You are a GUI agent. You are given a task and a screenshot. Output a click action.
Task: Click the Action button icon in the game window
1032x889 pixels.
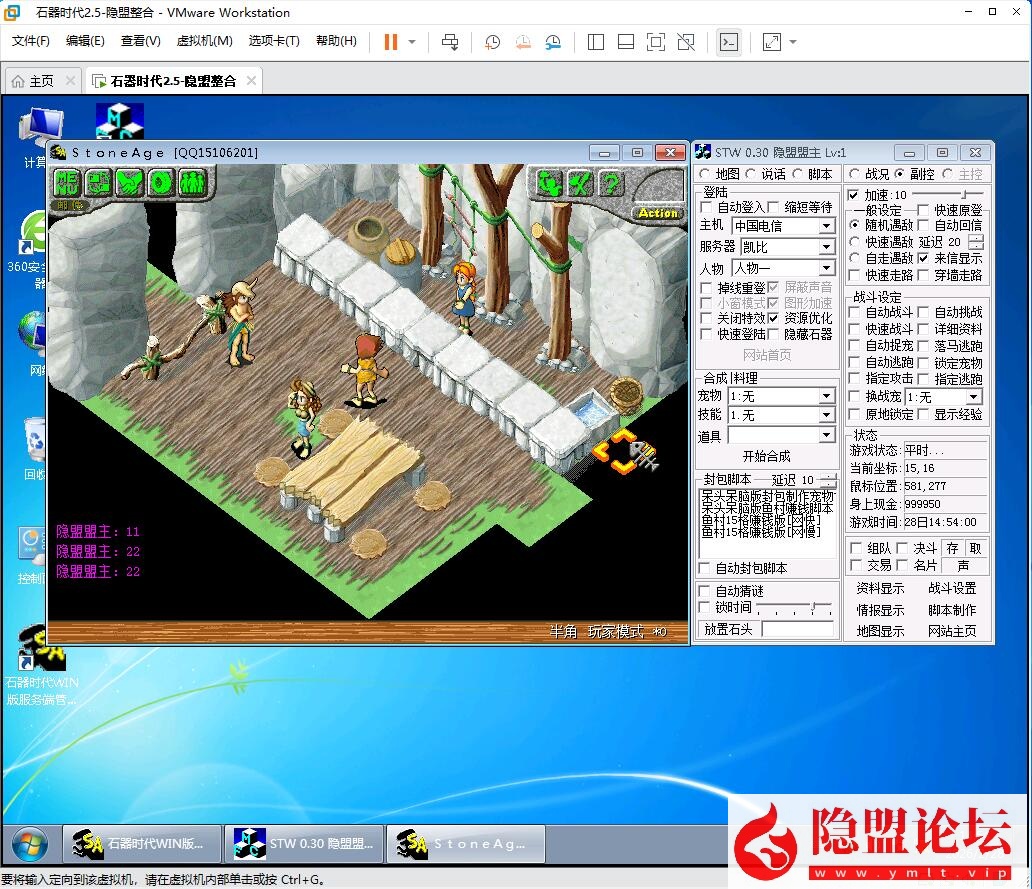point(657,212)
